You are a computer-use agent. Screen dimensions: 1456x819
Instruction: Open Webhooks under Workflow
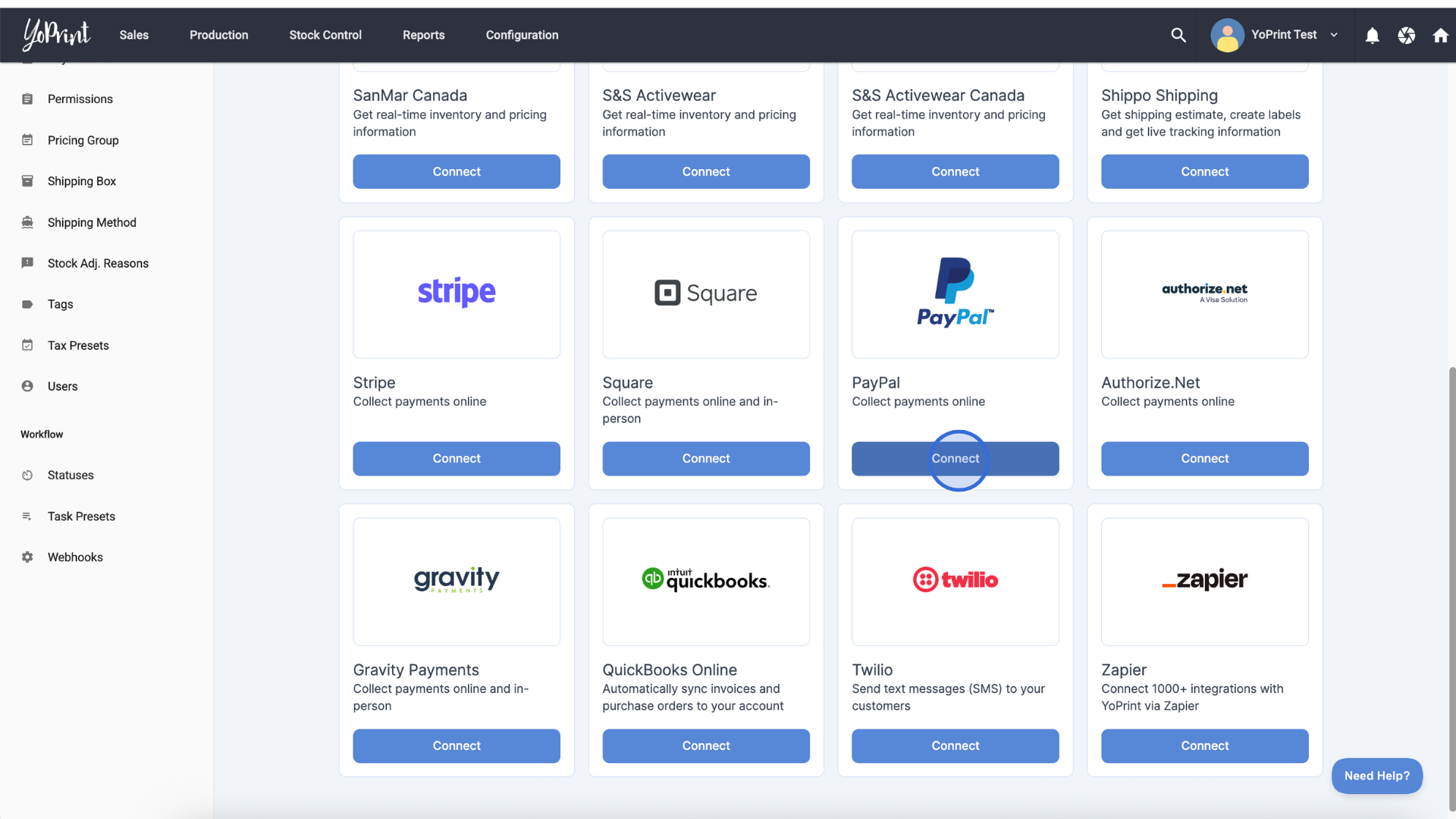pos(75,557)
